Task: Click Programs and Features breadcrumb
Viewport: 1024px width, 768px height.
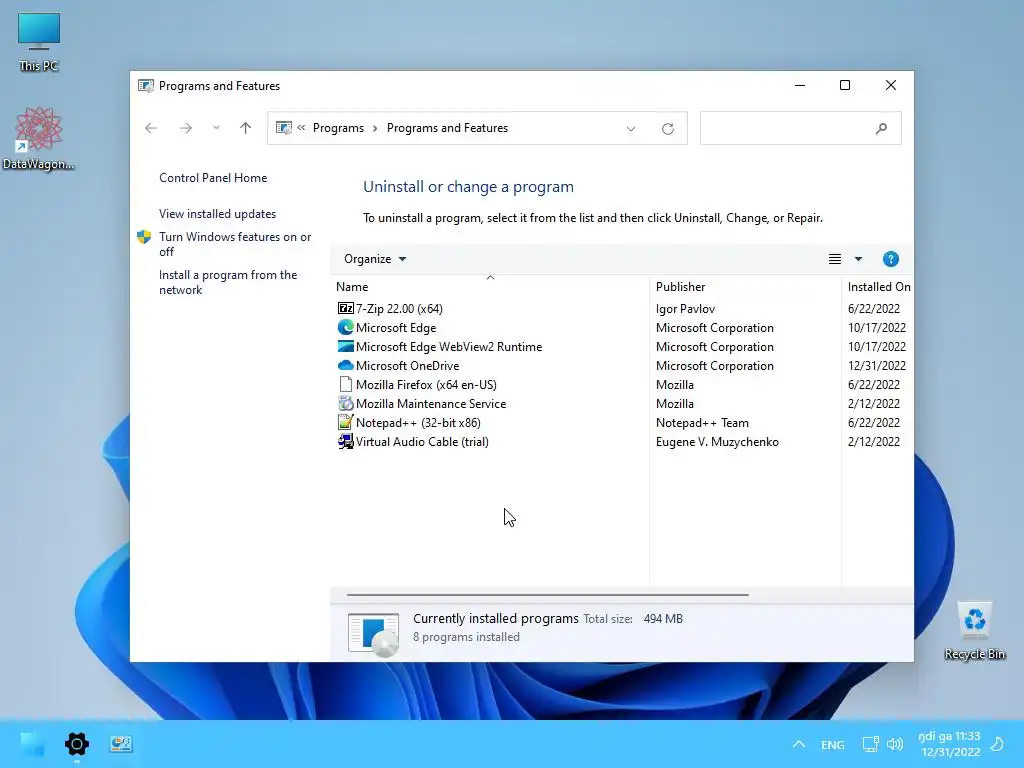Action: tap(447, 128)
